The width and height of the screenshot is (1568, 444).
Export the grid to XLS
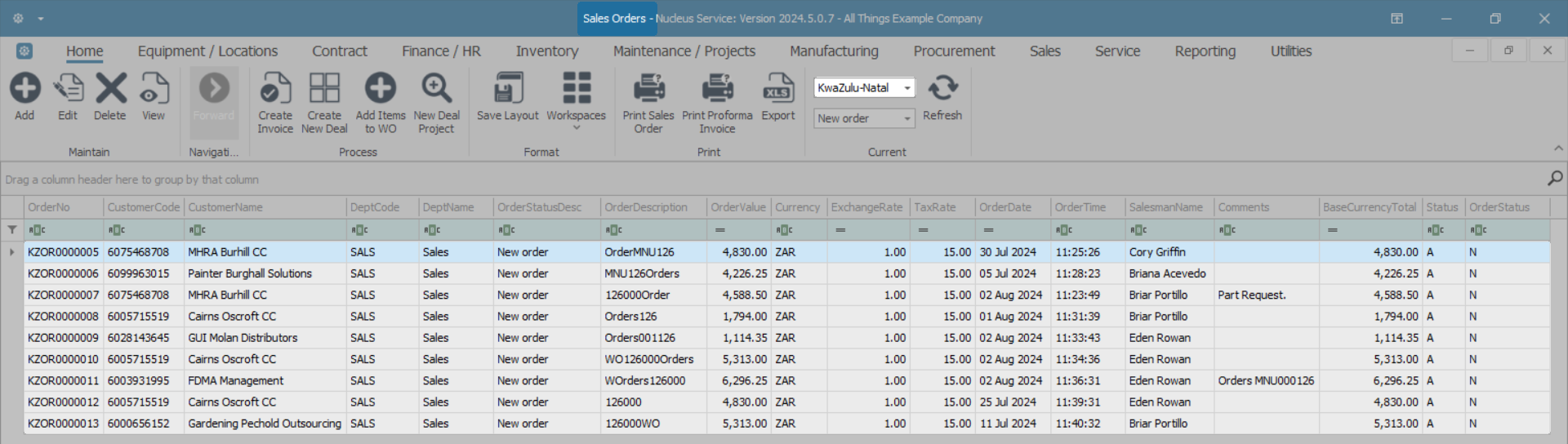pos(777,89)
